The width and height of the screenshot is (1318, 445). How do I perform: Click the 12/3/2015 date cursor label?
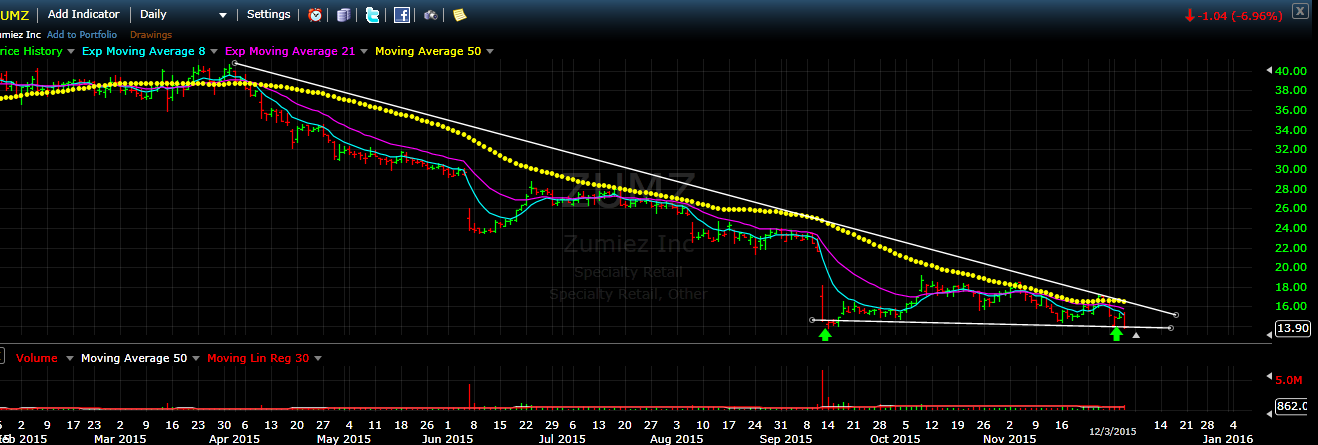[x=1112, y=431]
